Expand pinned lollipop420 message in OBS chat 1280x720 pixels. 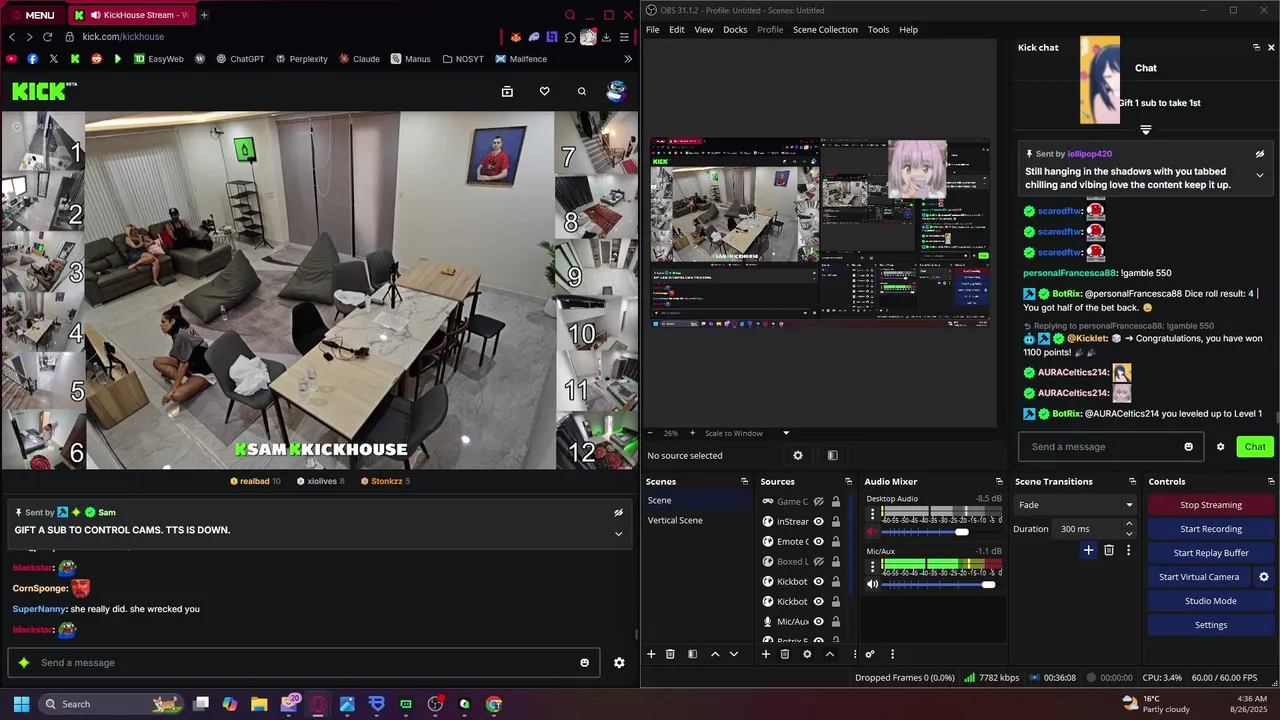[1260, 175]
